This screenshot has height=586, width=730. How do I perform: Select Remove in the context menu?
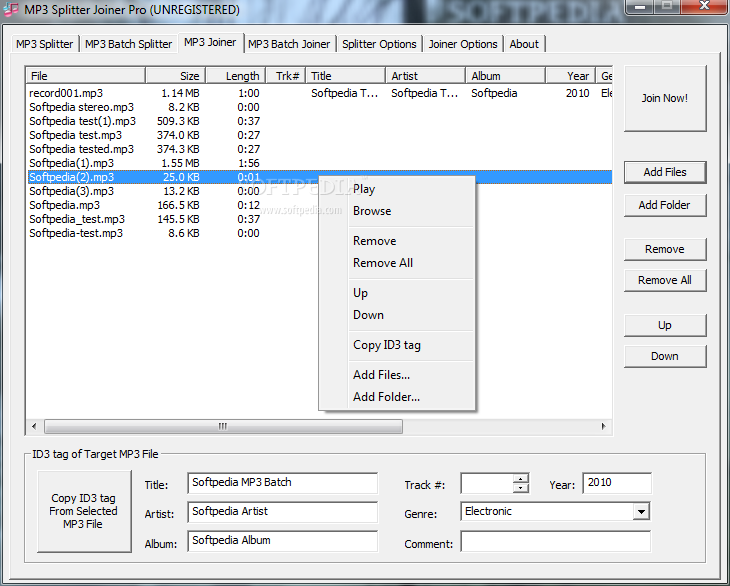397,241
